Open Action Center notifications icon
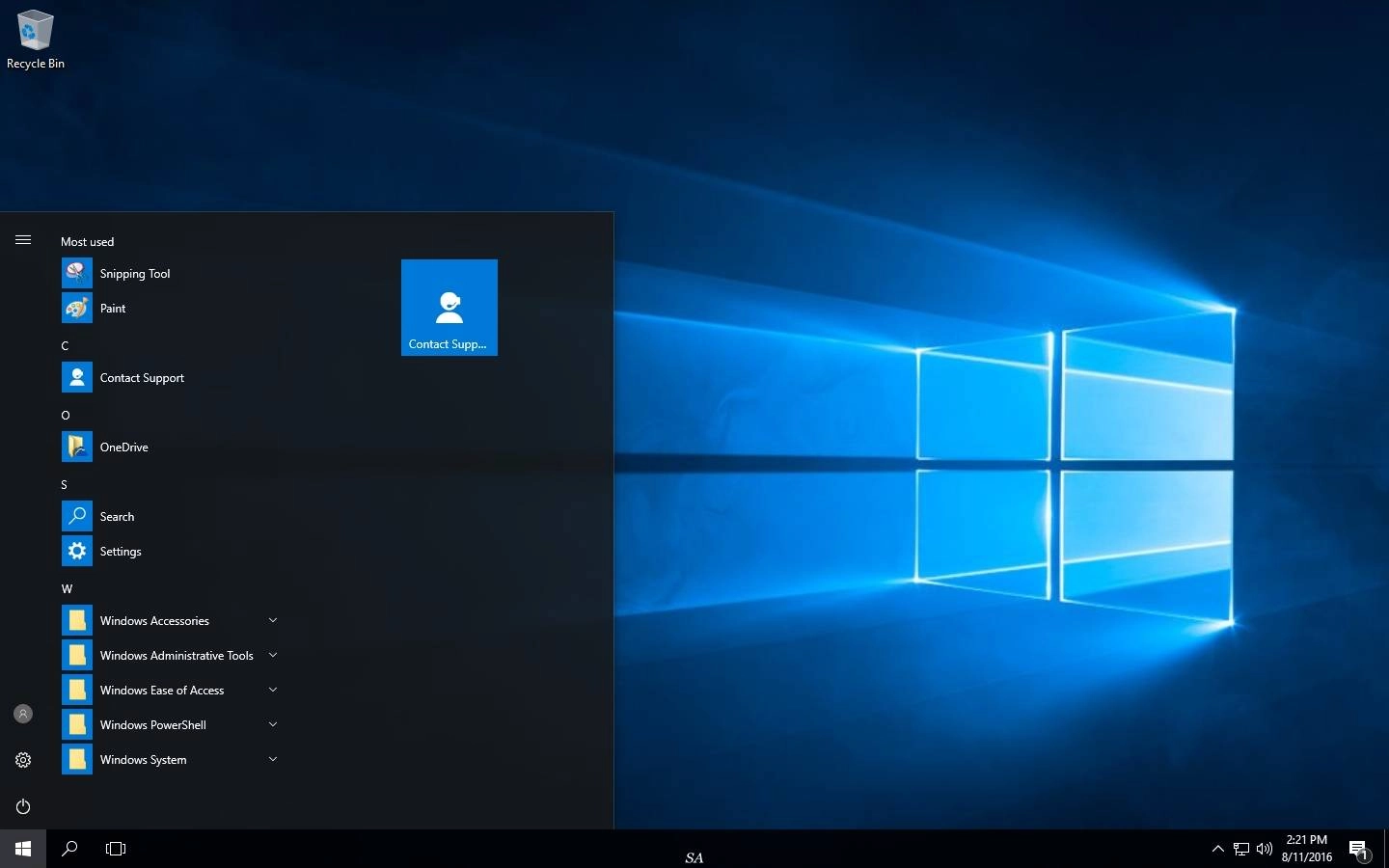 (x=1360, y=850)
